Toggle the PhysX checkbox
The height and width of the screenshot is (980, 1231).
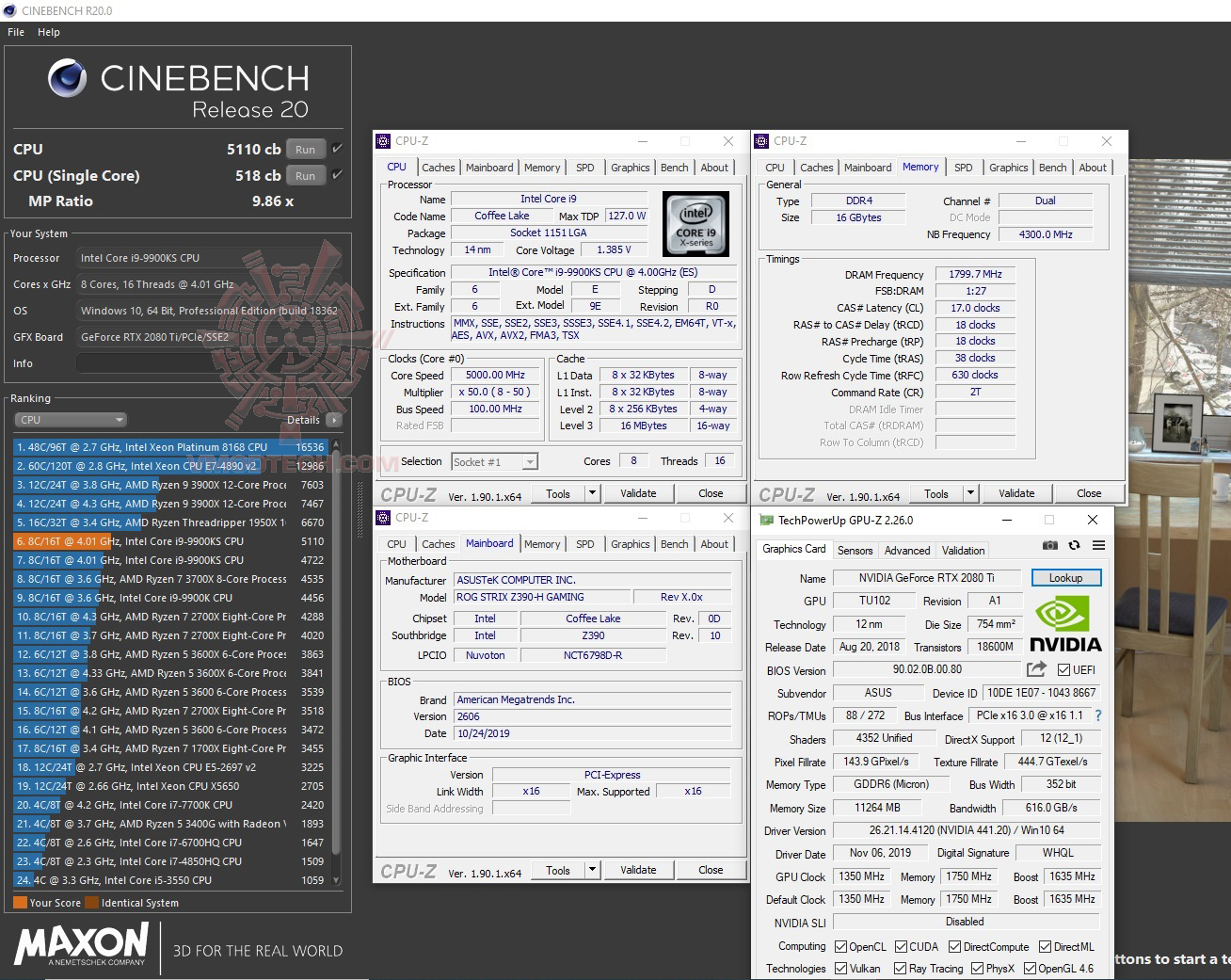[977, 969]
